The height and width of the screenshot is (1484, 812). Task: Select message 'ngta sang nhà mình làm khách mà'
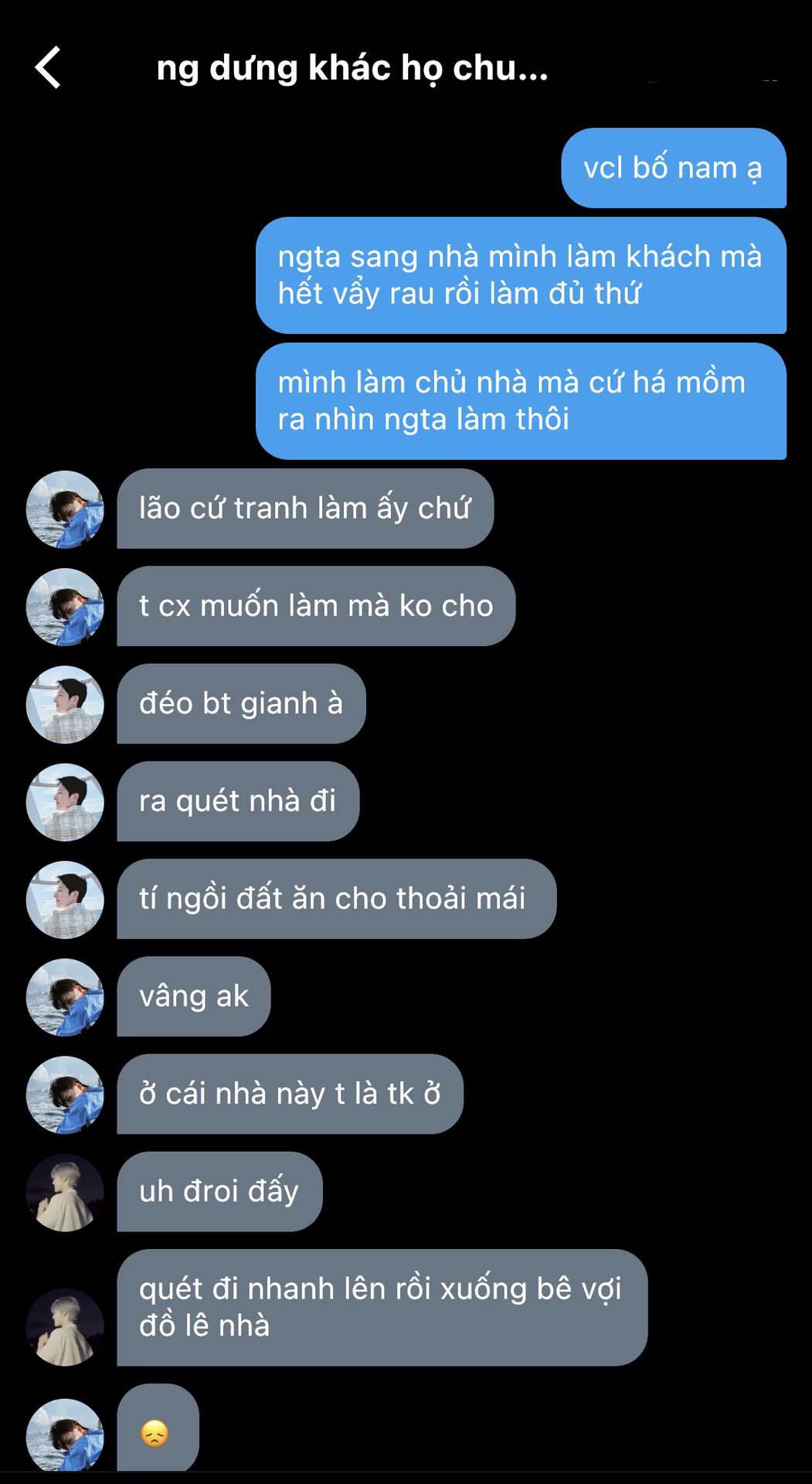[521, 275]
